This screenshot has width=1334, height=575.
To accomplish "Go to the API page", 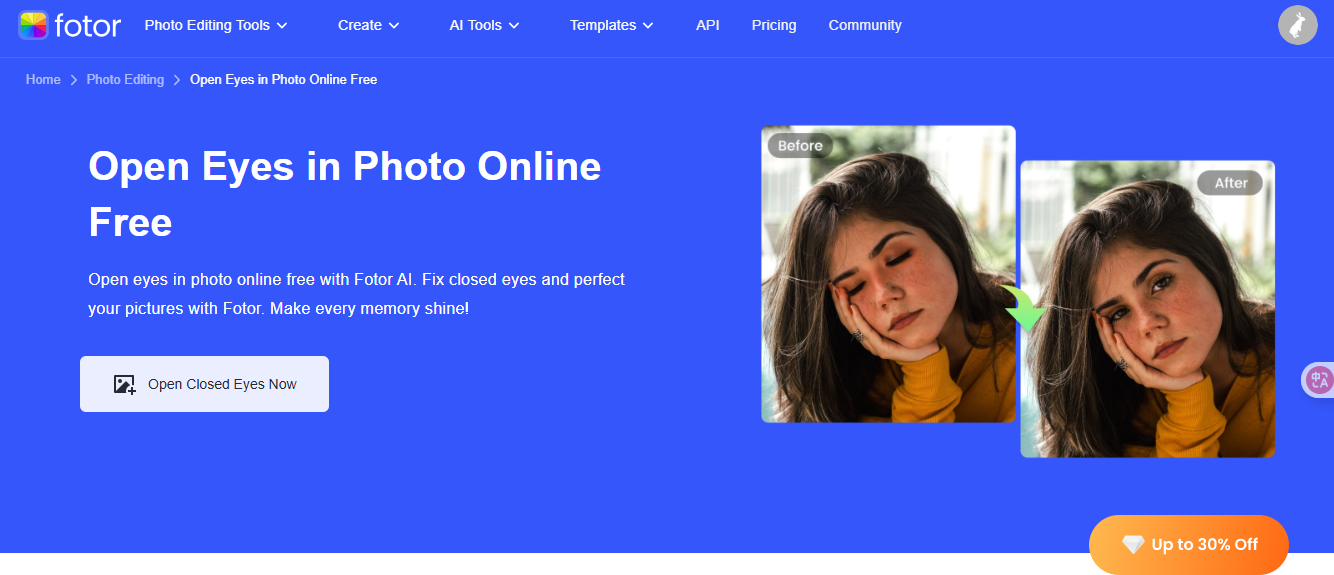I will tap(708, 25).
